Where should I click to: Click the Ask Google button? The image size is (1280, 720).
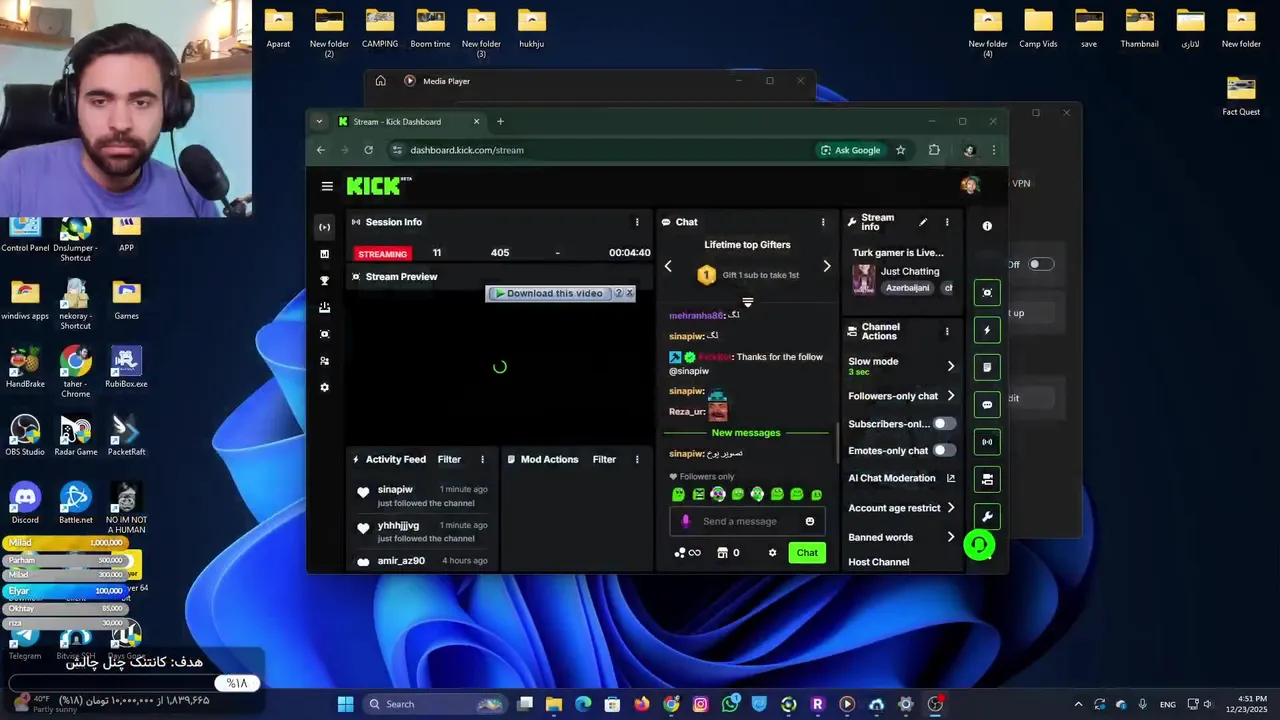(x=851, y=150)
